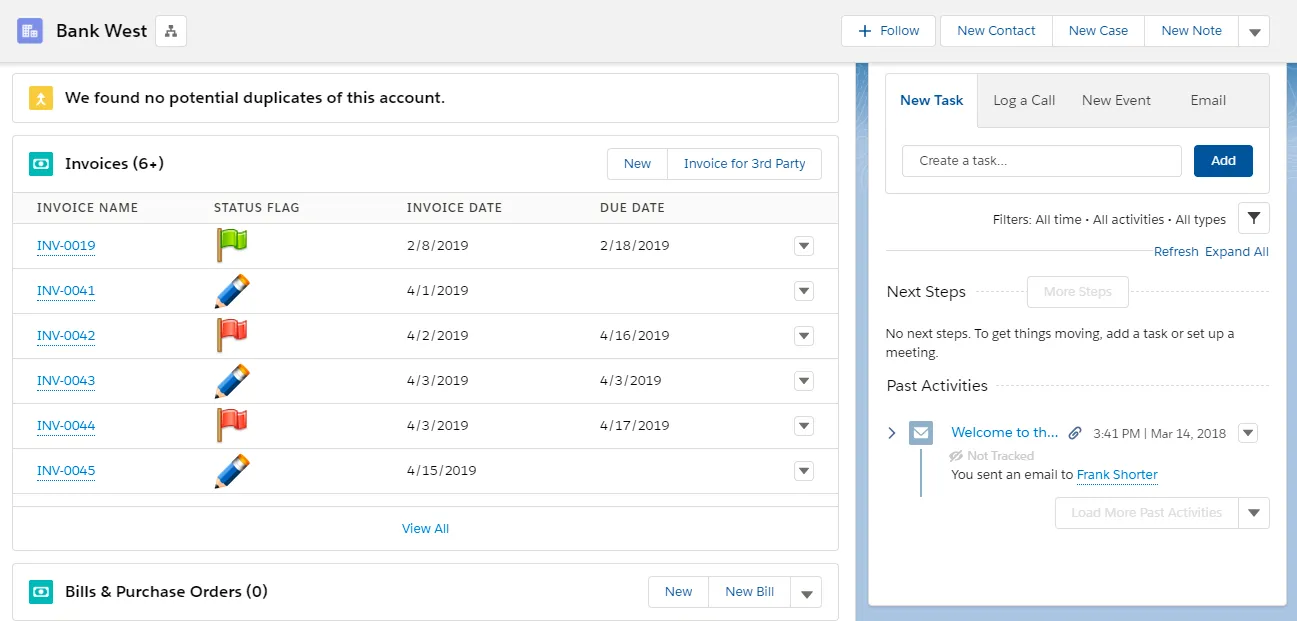Add the task with the Add button
Screen dimensions: 1297x621
[x=1223, y=161]
